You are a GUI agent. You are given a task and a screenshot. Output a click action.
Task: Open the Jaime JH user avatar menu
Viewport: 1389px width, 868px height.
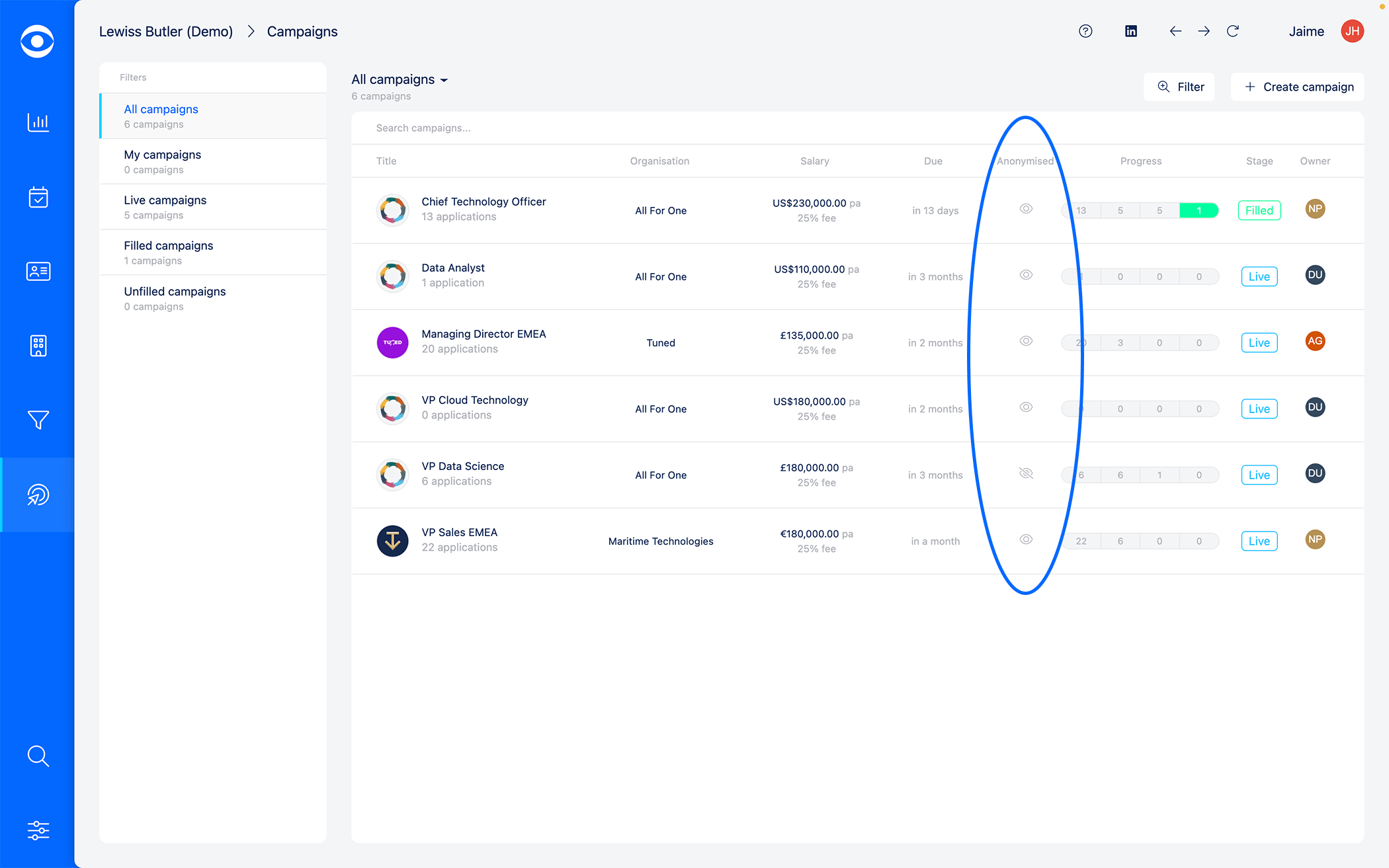(1352, 31)
